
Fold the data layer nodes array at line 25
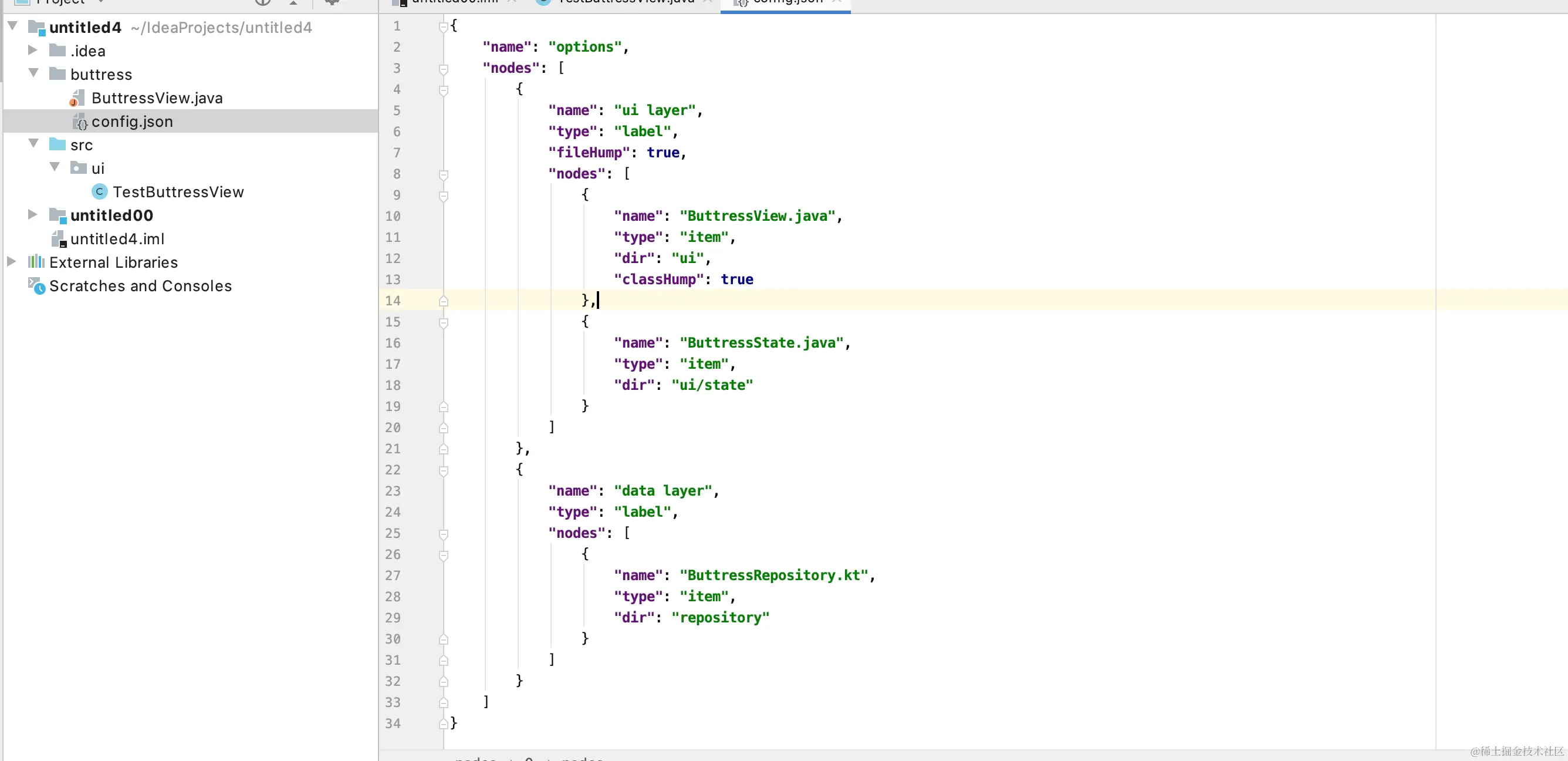(x=444, y=534)
